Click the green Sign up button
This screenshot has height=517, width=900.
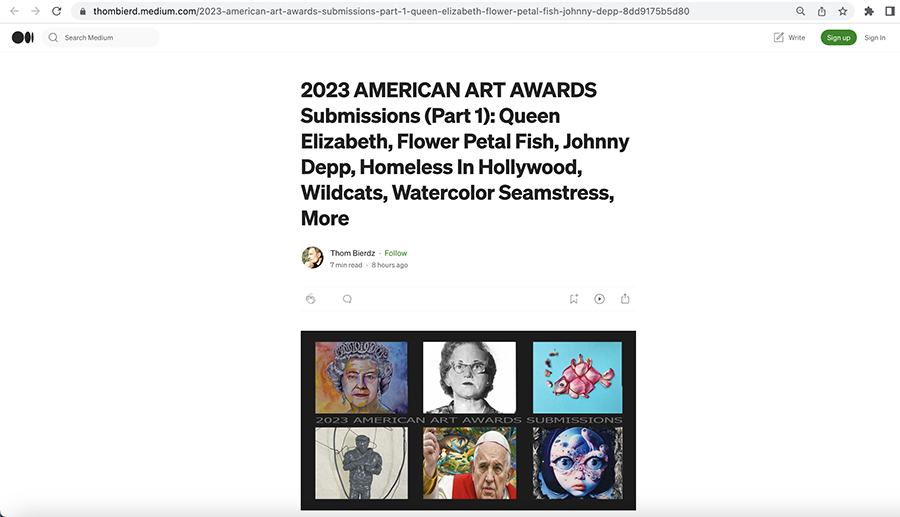click(x=838, y=37)
